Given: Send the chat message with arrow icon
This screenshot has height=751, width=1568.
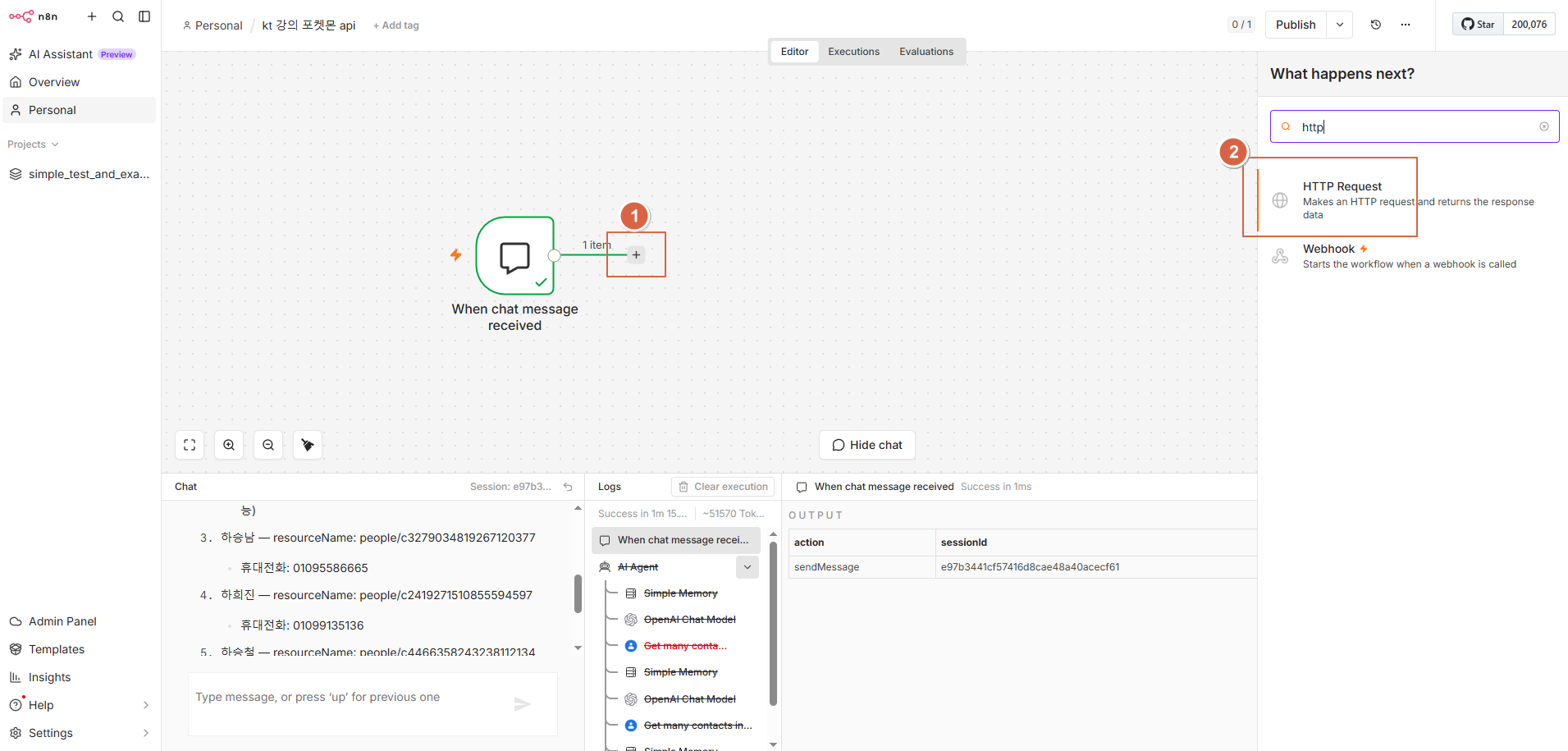Looking at the screenshot, I should click(x=523, y=704).
